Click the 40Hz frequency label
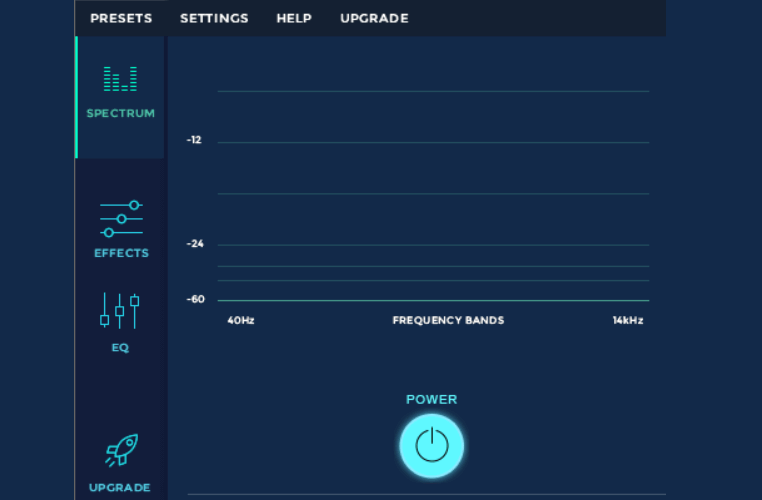The image size is (762, 500). coord(241,320)
